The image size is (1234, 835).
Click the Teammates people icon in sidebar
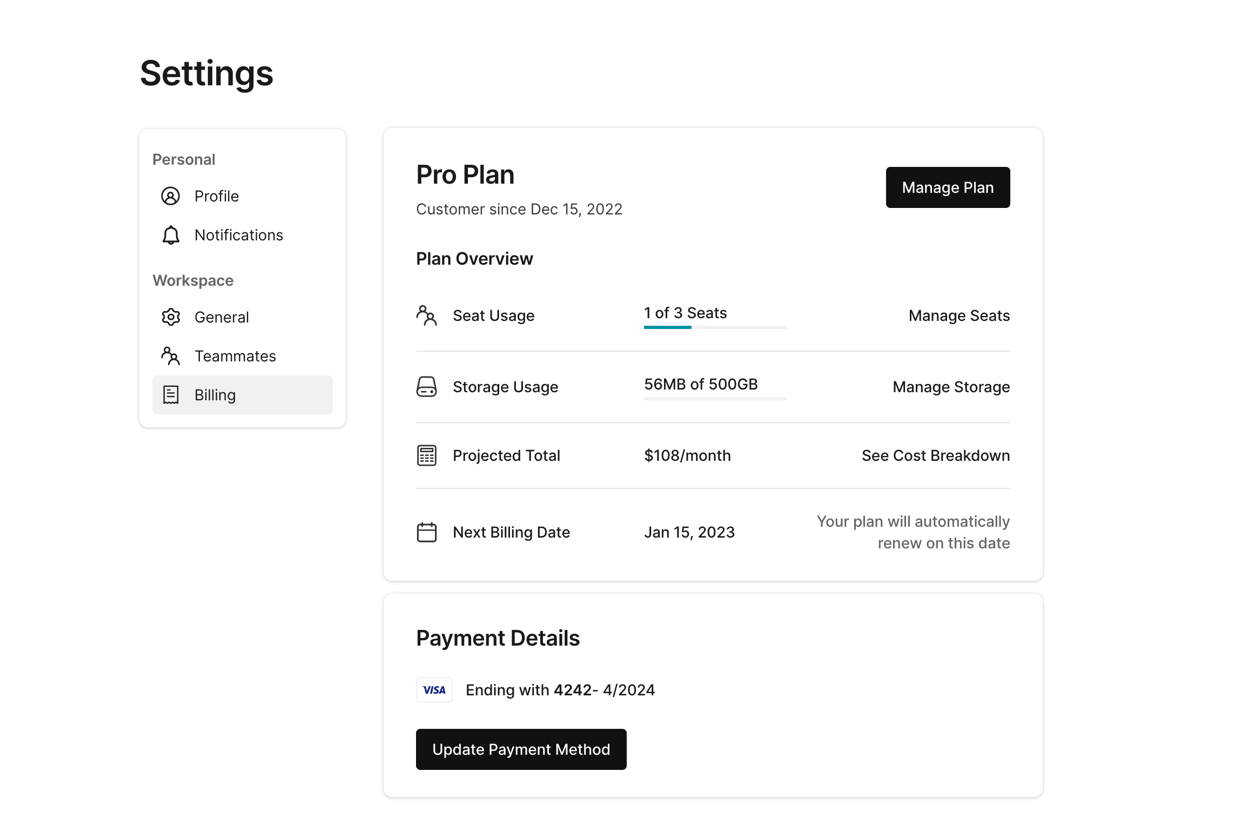171,356
